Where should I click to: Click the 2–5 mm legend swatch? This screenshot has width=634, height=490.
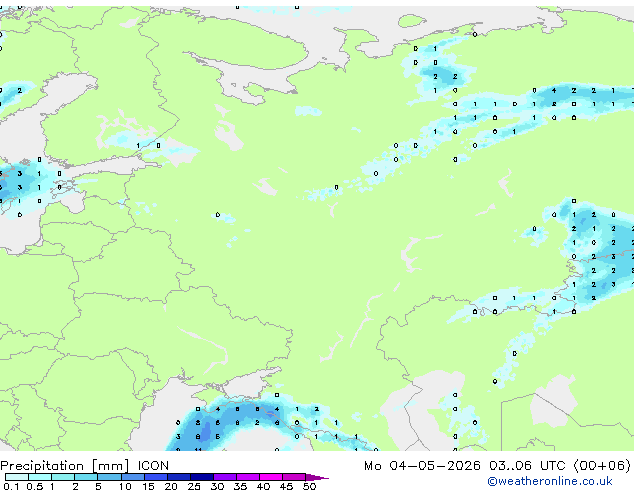(86, 477)
